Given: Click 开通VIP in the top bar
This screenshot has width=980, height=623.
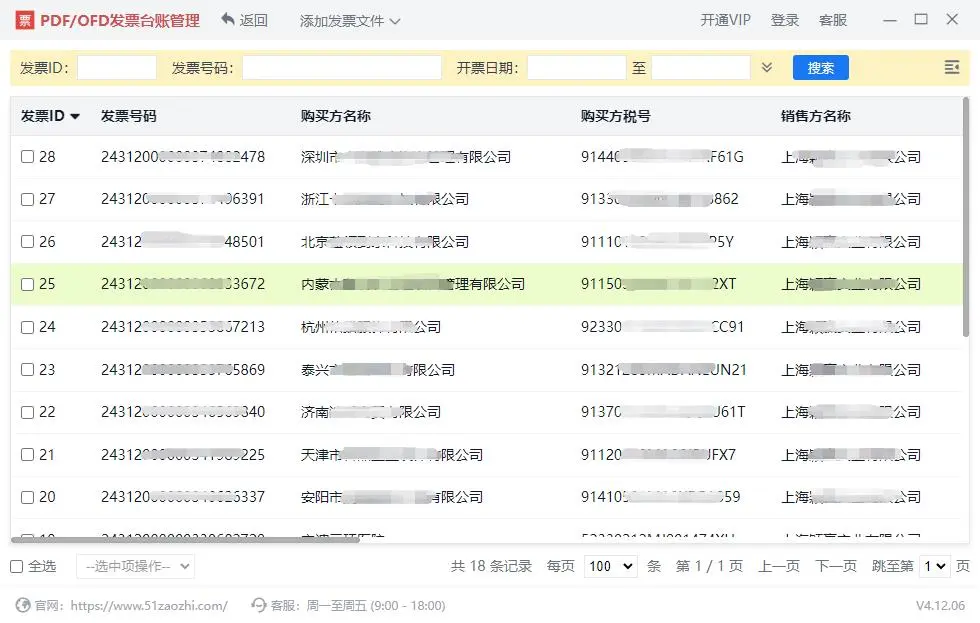Looking at the screenshot, I should (725, 20).
